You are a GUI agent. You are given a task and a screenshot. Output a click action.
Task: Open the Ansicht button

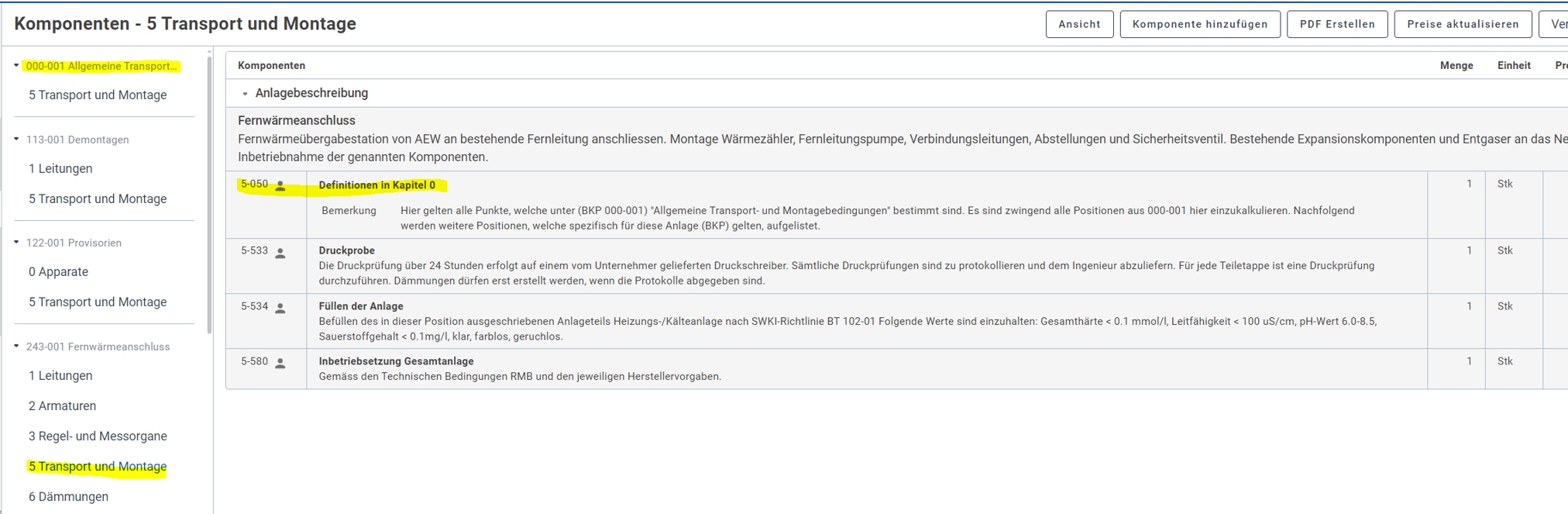click(x=1078, y=24)
